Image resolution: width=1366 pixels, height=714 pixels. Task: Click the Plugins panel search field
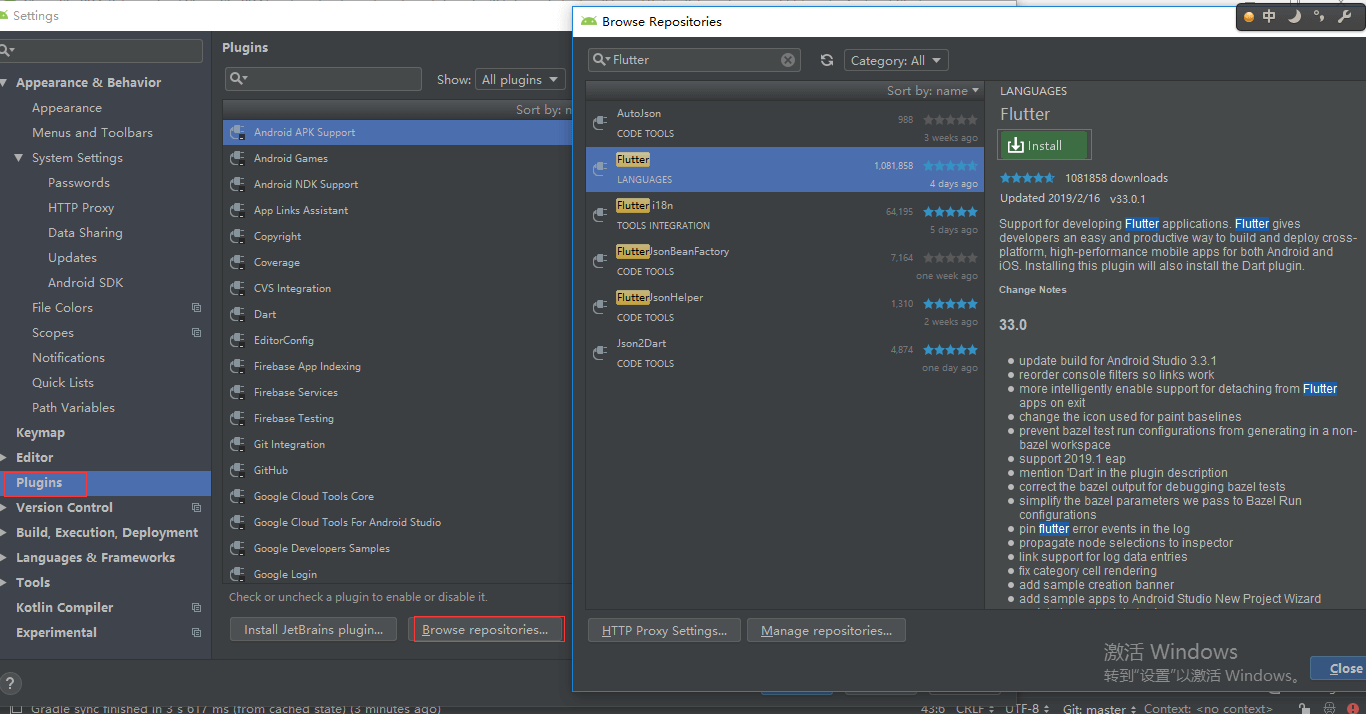[323, 79]
